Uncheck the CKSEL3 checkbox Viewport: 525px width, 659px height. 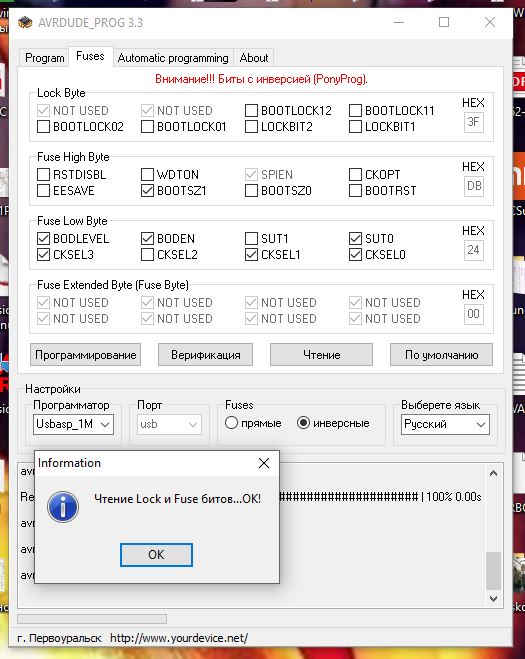pyautogui.click(x=43, y=254)
